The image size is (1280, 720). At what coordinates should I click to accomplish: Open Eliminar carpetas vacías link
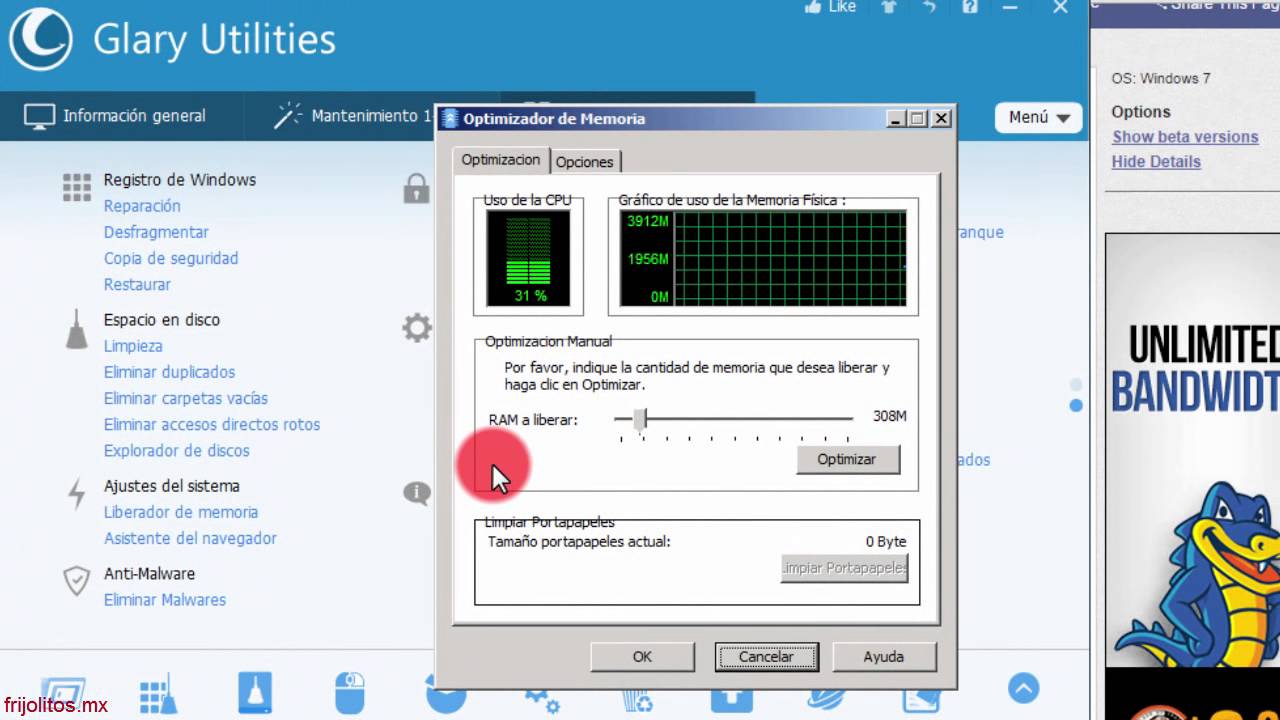tap(186, 398)
